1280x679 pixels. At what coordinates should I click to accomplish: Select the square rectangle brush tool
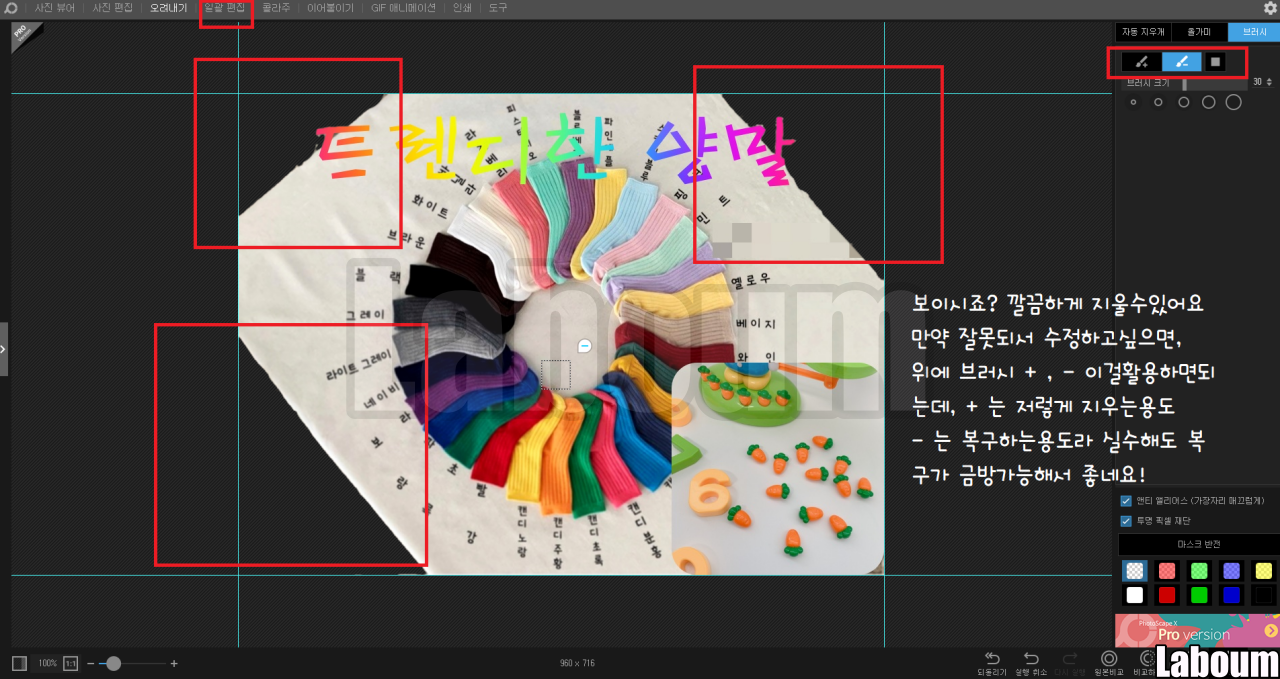tap(1215, 62)
